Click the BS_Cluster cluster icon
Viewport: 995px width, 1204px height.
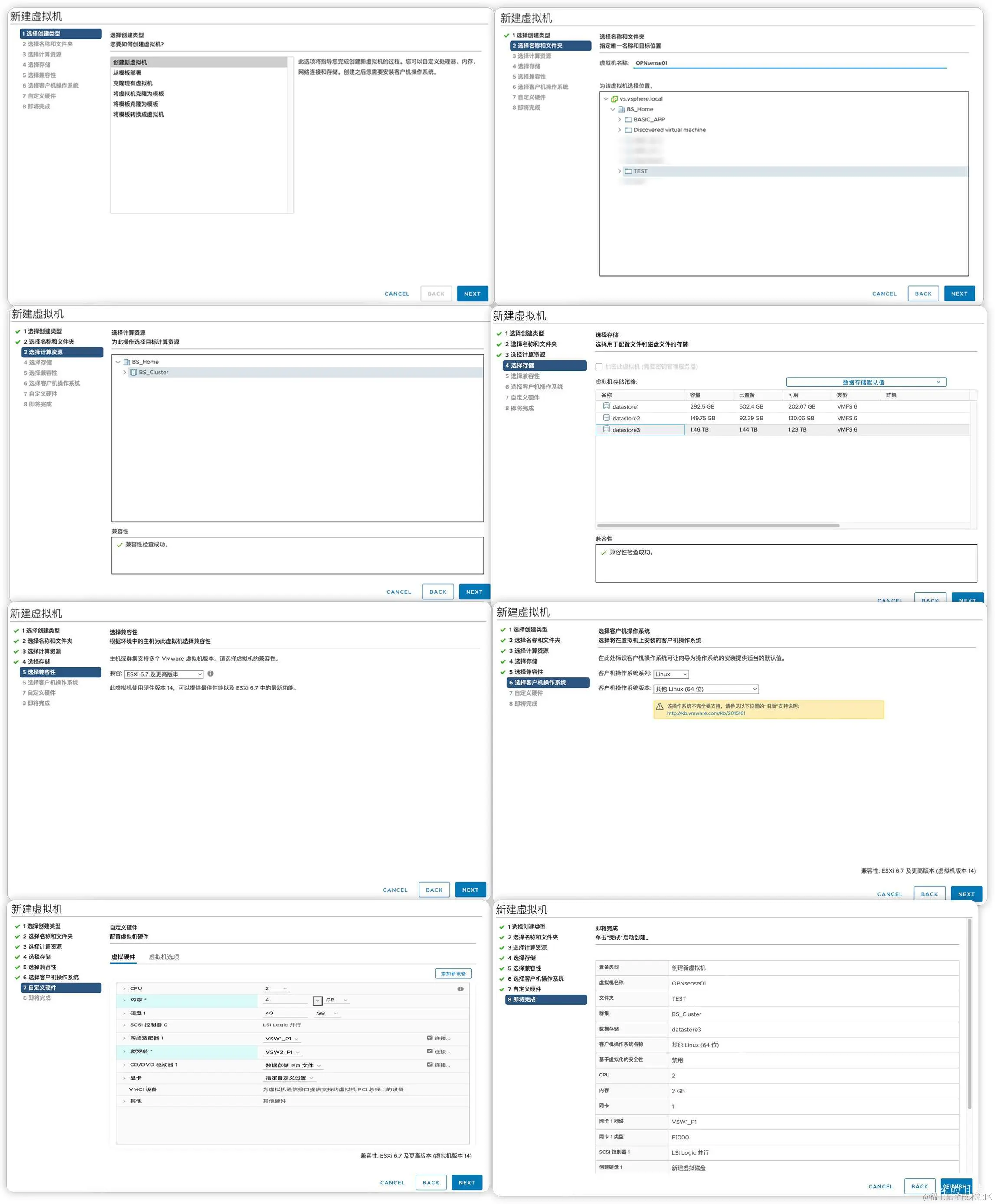pos(134,373)
